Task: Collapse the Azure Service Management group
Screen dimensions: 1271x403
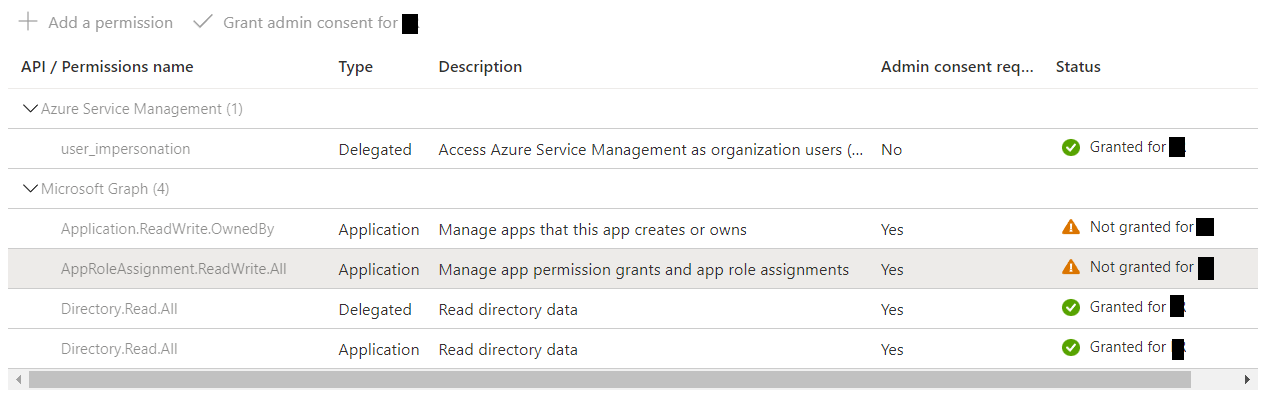Action: click(x=30, y=109)
